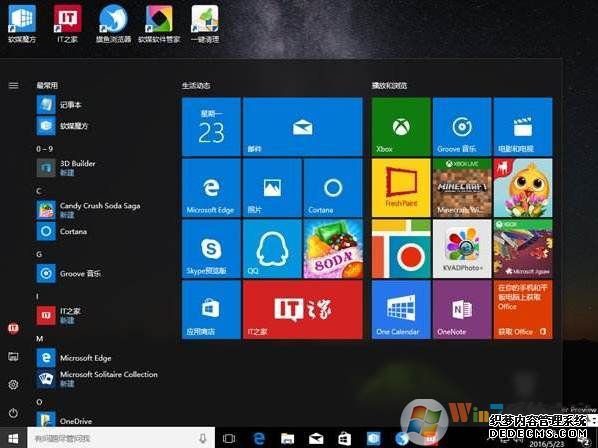Screen dimensions: 598x448
Task: Open File Explorer on the taskbar
Action: pos(287,438)
